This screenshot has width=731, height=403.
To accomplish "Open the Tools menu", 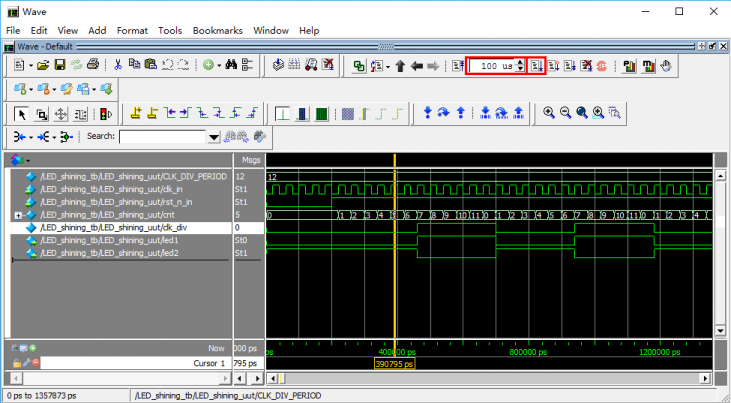I will coord(170,31).
